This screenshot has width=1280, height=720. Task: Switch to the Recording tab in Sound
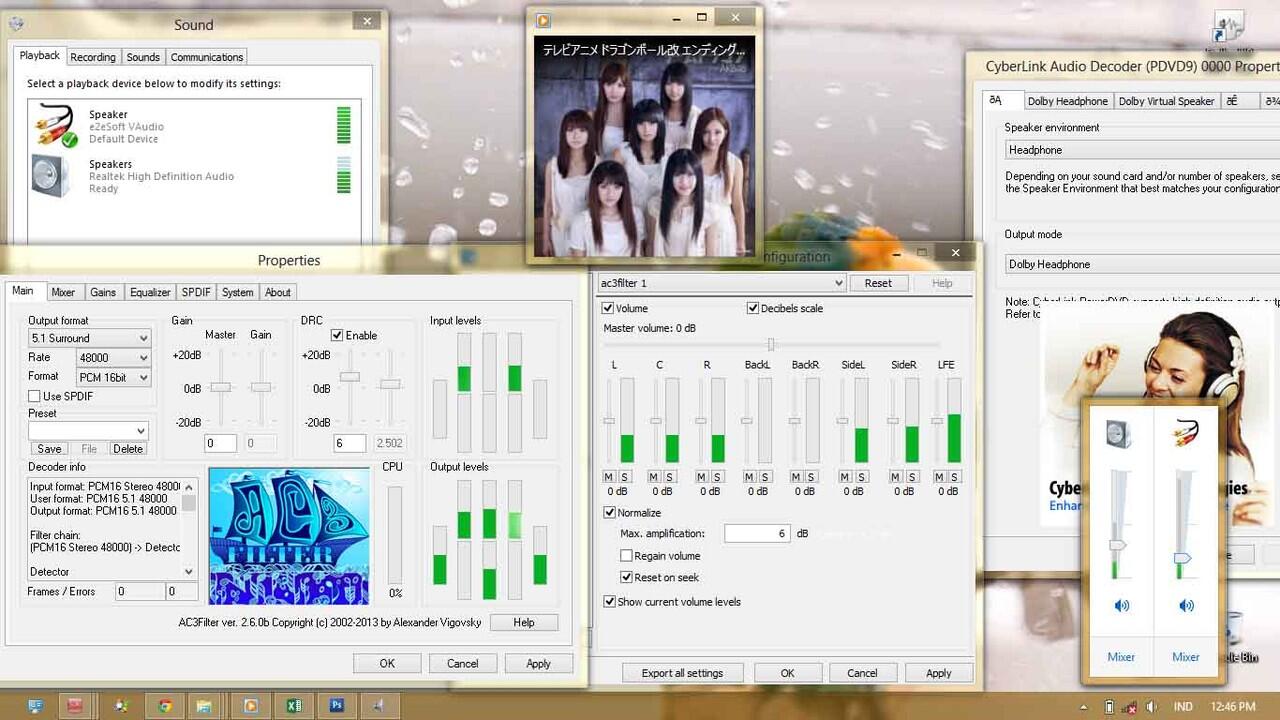point(93,57)
